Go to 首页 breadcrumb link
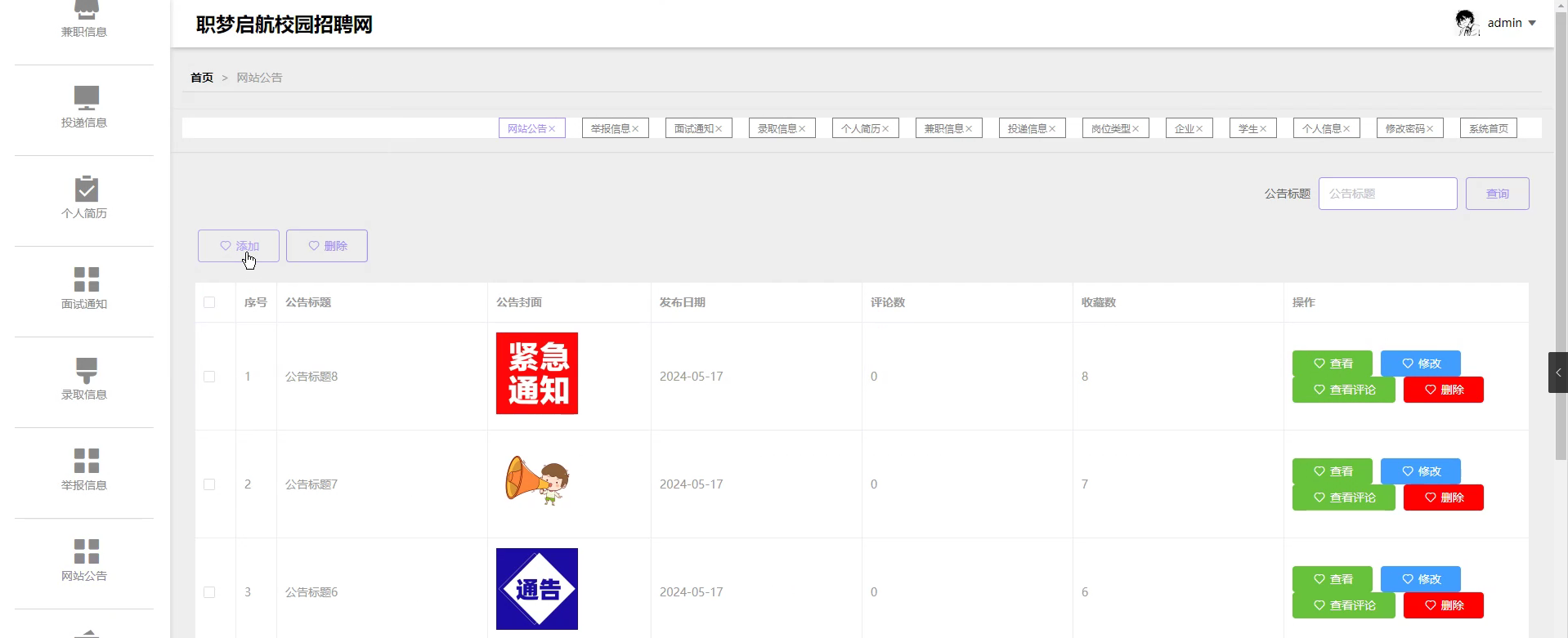 (202, 78)
